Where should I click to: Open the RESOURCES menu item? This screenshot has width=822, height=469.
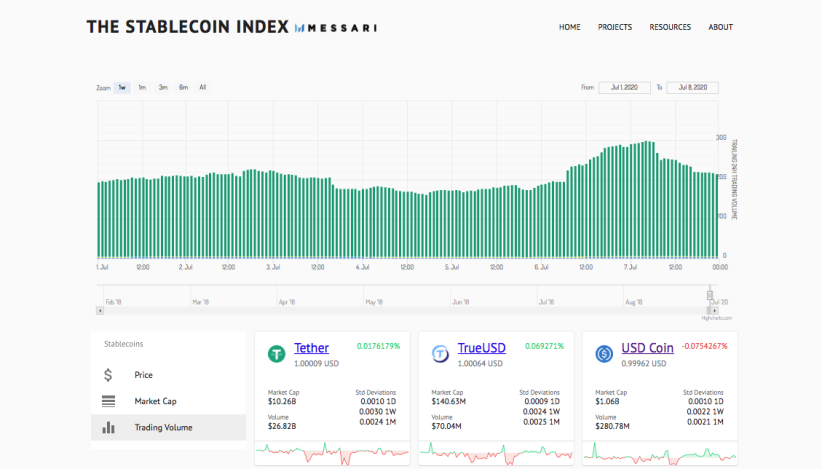[x=670, y=27]
